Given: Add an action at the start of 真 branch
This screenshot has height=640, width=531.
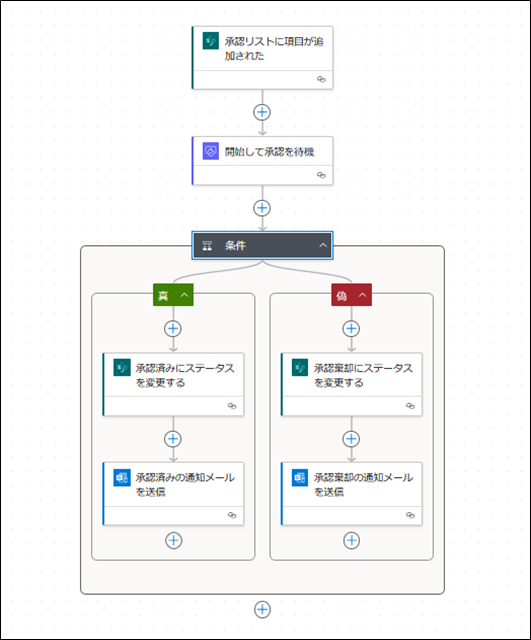Looking at the screenshot, I should tap(173, 329).
